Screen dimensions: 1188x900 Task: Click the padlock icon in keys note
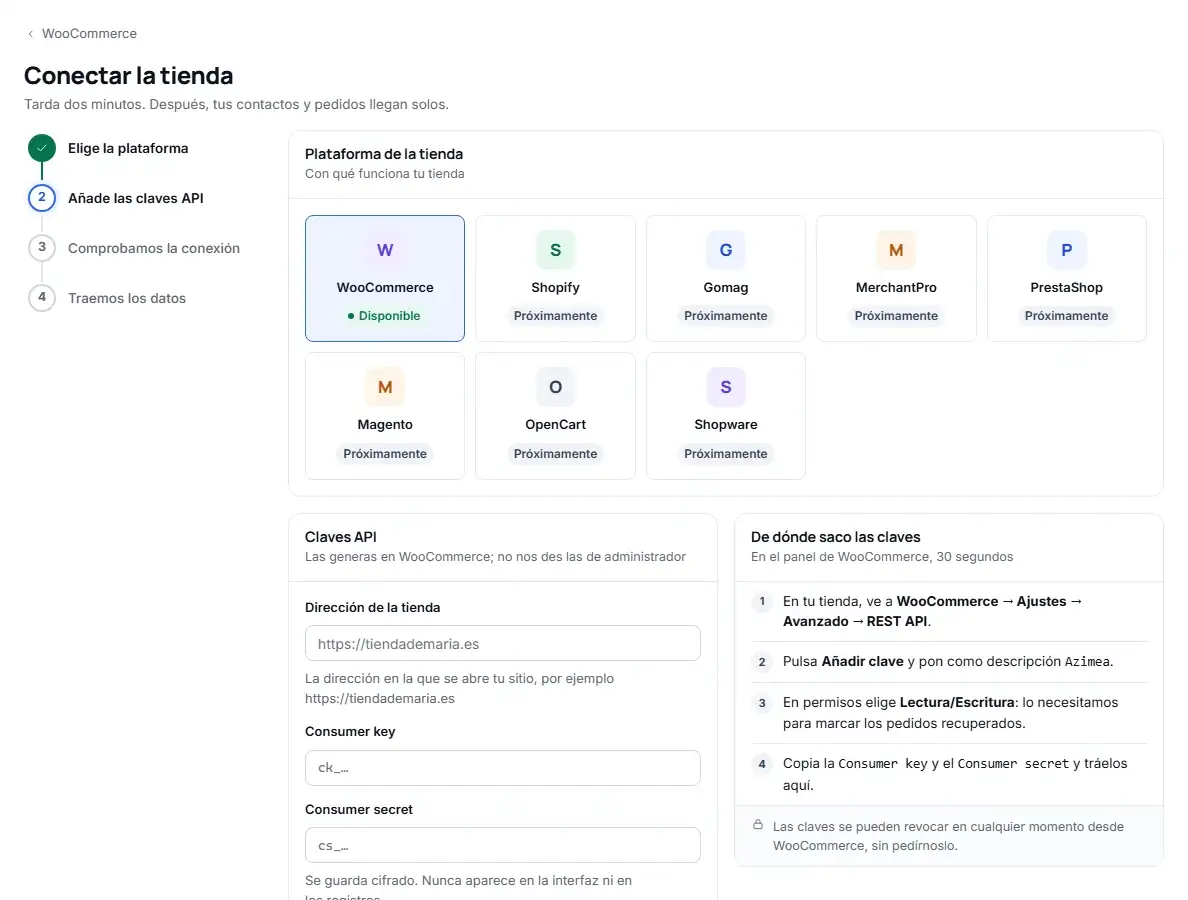(758, 825)
